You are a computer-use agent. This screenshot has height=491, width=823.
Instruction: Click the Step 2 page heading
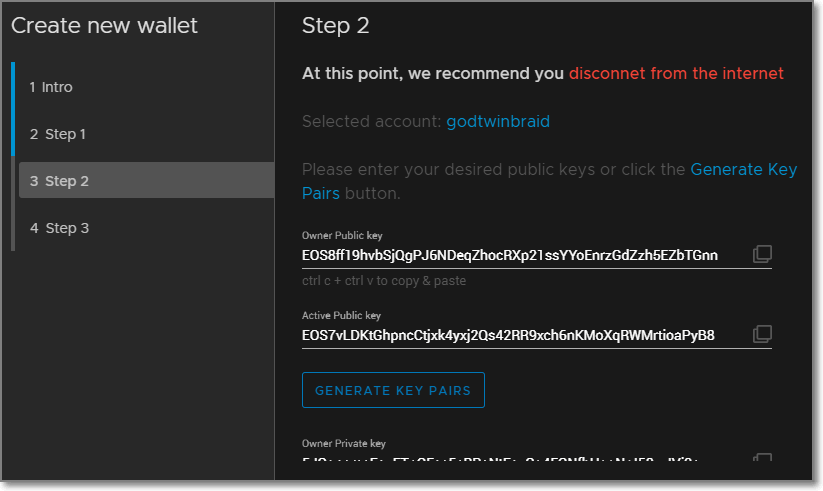pos(336,26)
